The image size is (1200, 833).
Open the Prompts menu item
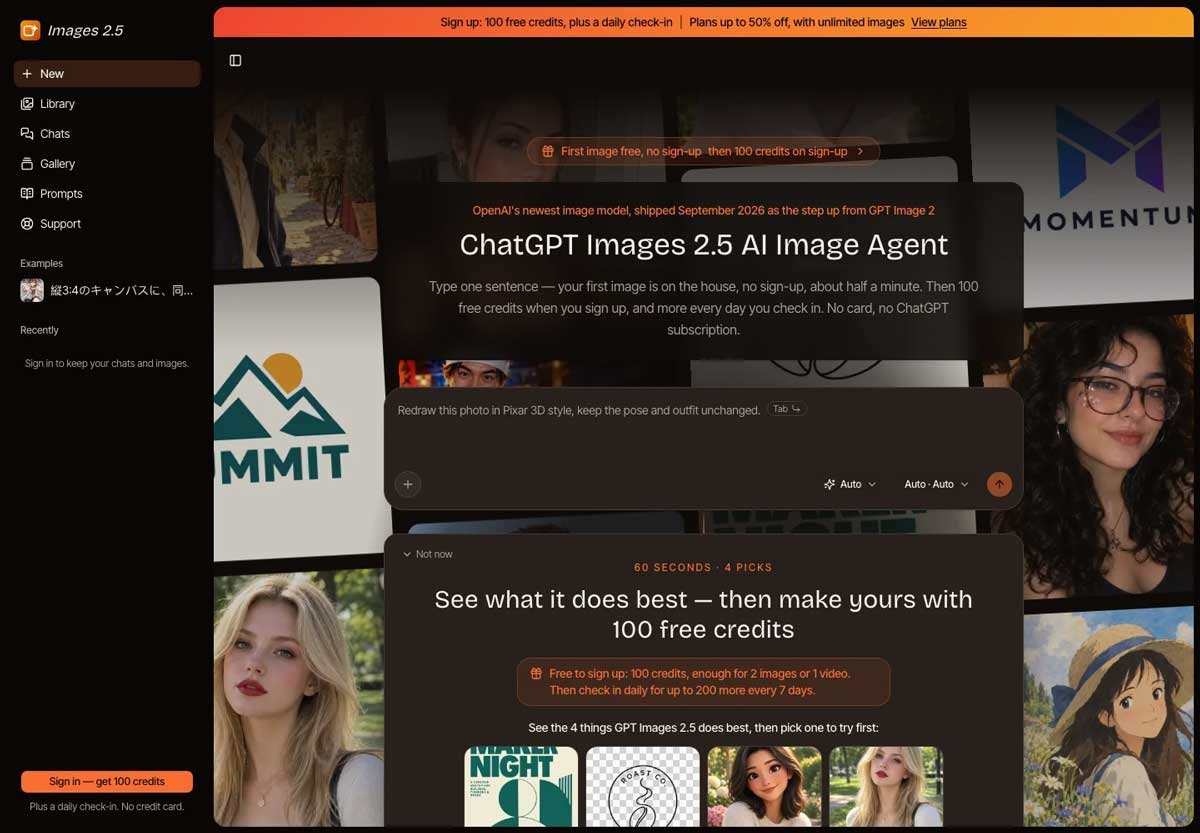tap(107, 194)
